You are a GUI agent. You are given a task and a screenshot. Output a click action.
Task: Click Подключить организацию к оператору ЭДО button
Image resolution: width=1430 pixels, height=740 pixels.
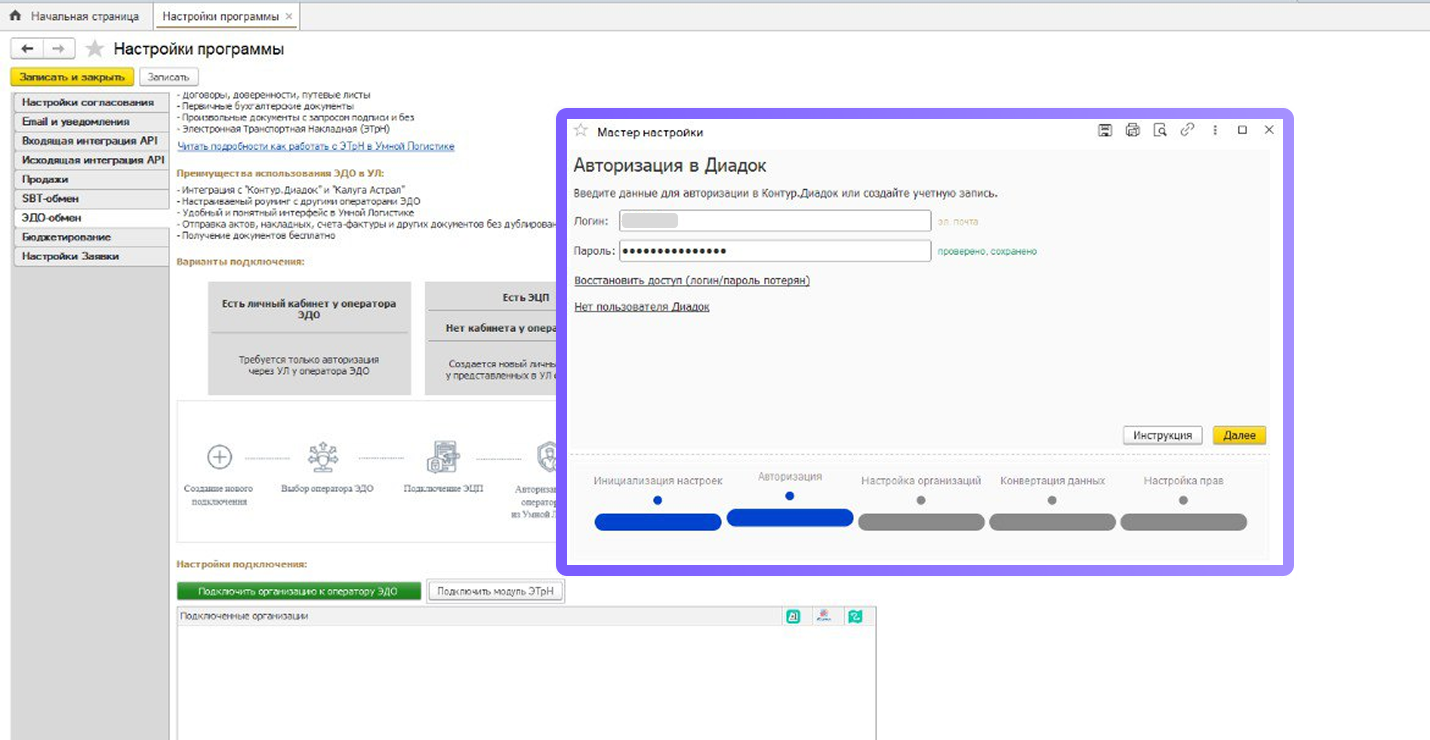coord(297,591)
